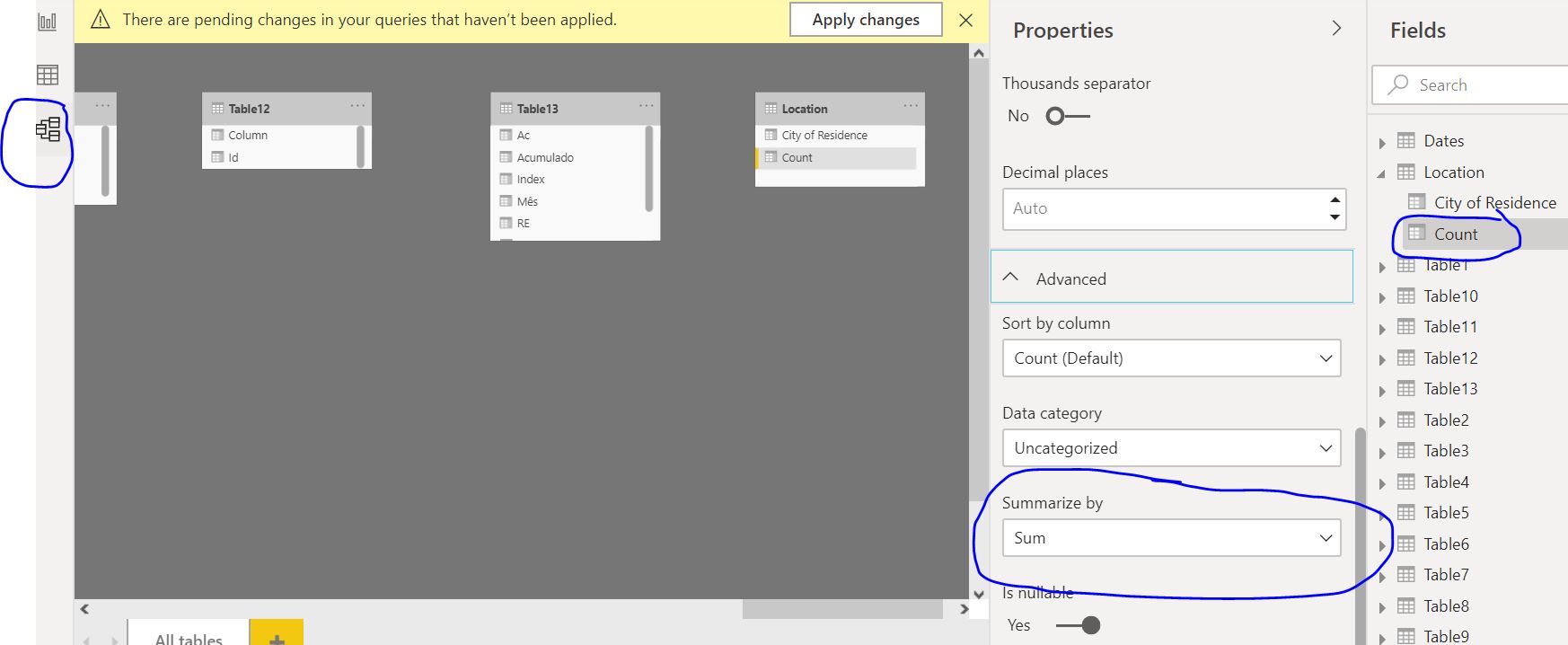Expand Table12 in Fields pane

pos(1382,359)
